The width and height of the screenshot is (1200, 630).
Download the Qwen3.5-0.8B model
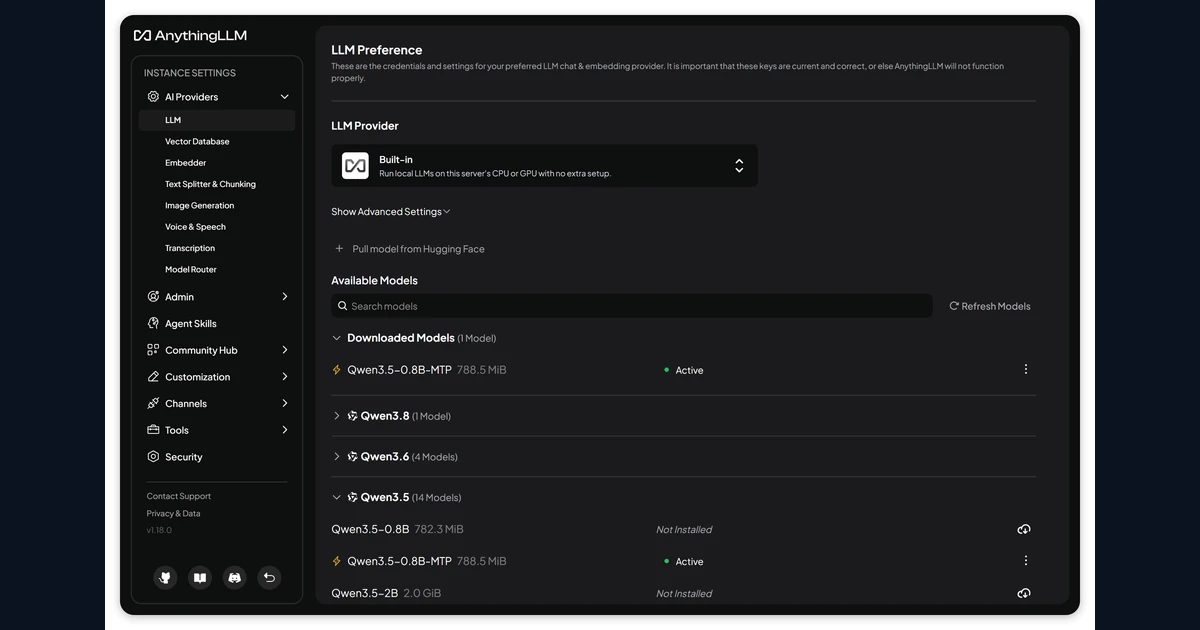pos(1024,529)
